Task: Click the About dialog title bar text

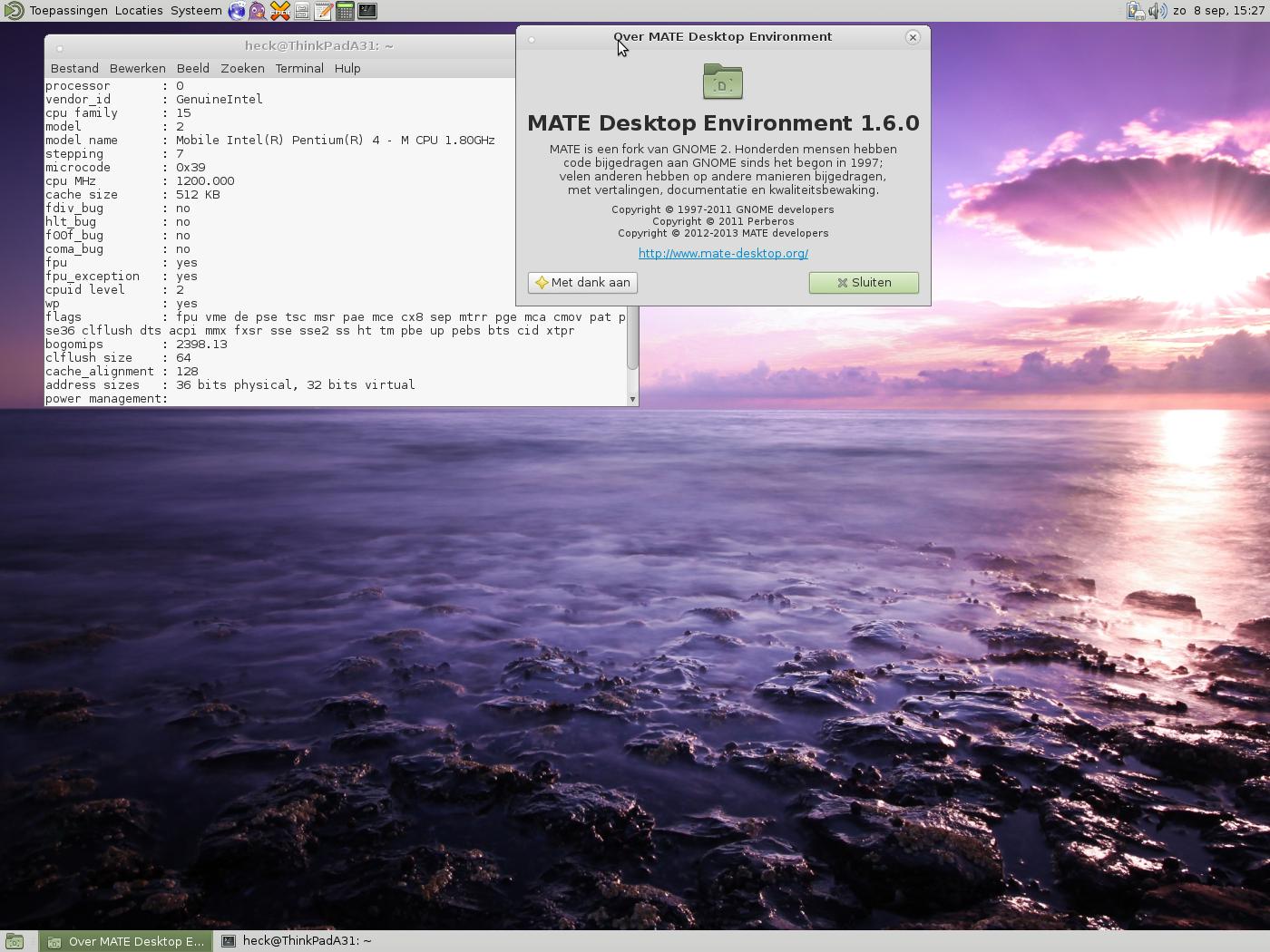Action: pyautogui.click(x=723, y=37)
